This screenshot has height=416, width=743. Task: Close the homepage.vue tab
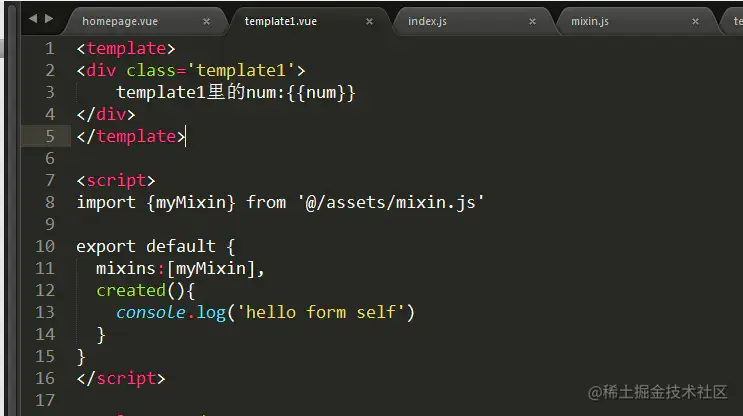[x=206, y=21]
